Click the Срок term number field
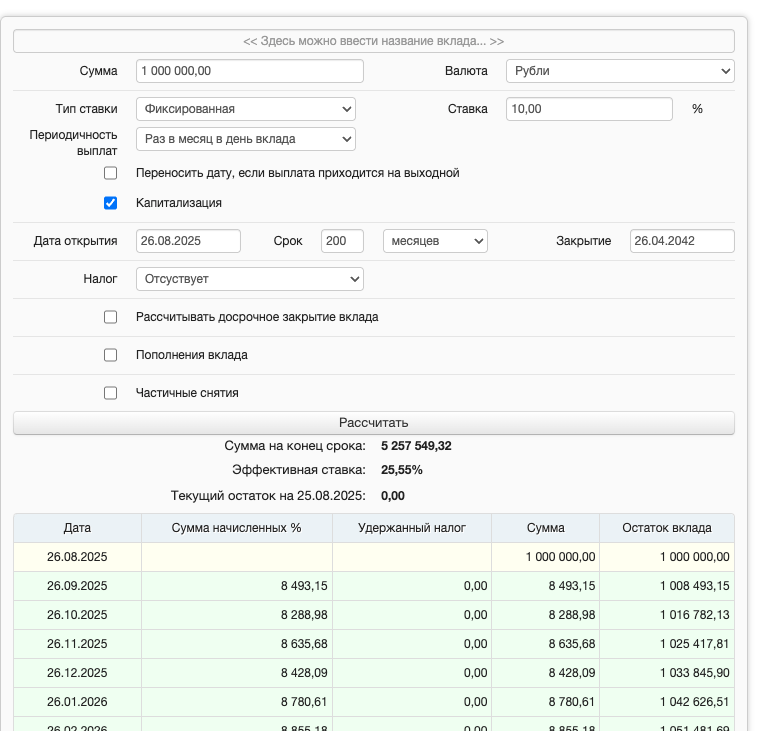Image resolution: width=777 pixels, height=731 pixels. [x=342, y=241]
